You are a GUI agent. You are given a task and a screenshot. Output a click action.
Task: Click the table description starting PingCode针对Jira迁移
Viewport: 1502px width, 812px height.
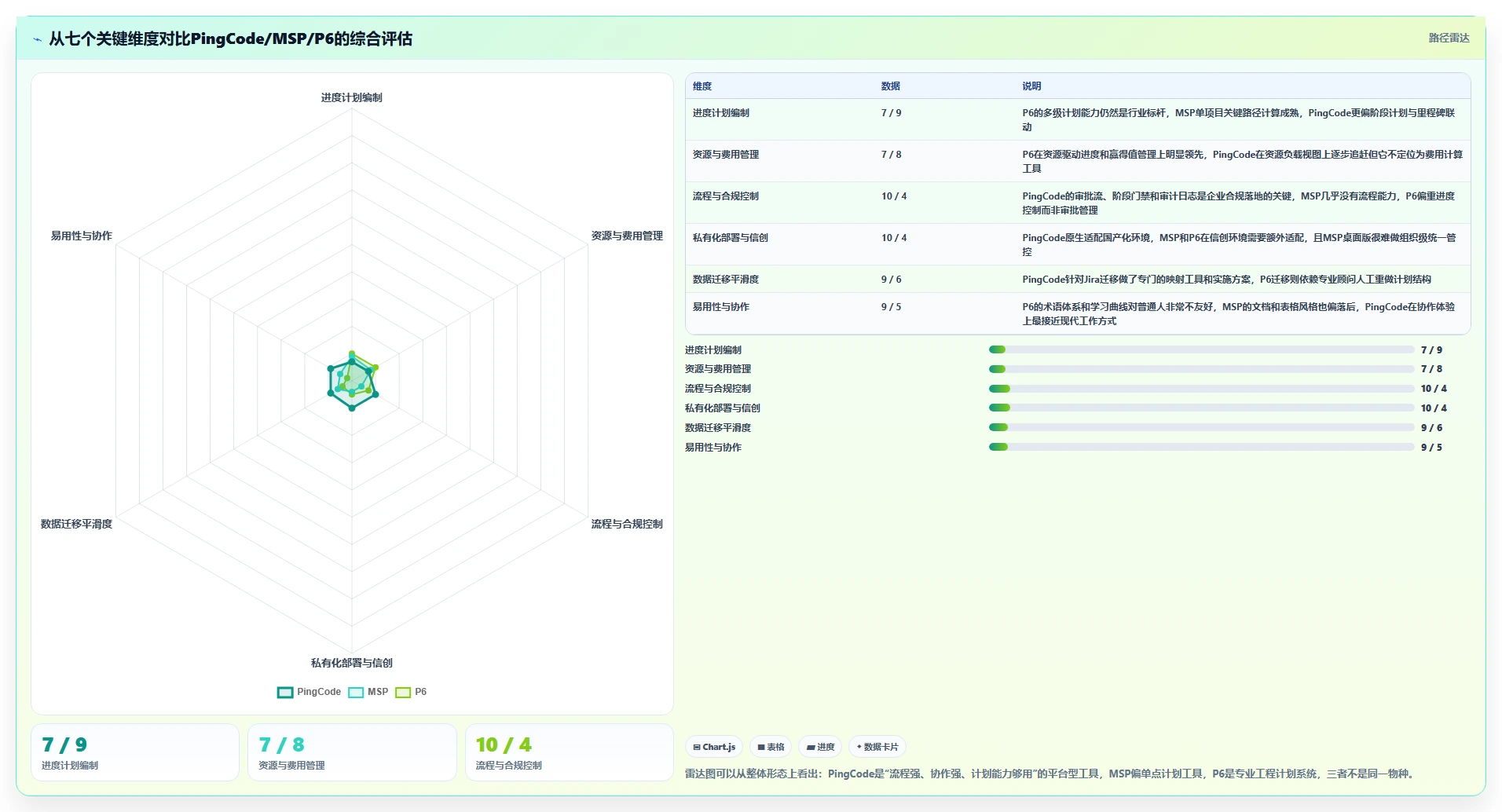point(1226,280)
